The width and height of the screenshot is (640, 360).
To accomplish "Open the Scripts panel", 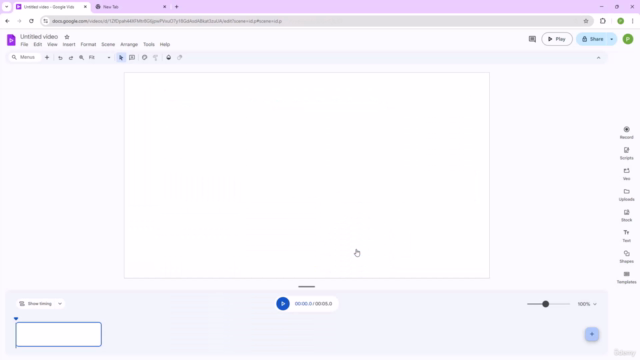I will [x=627, y=153].
